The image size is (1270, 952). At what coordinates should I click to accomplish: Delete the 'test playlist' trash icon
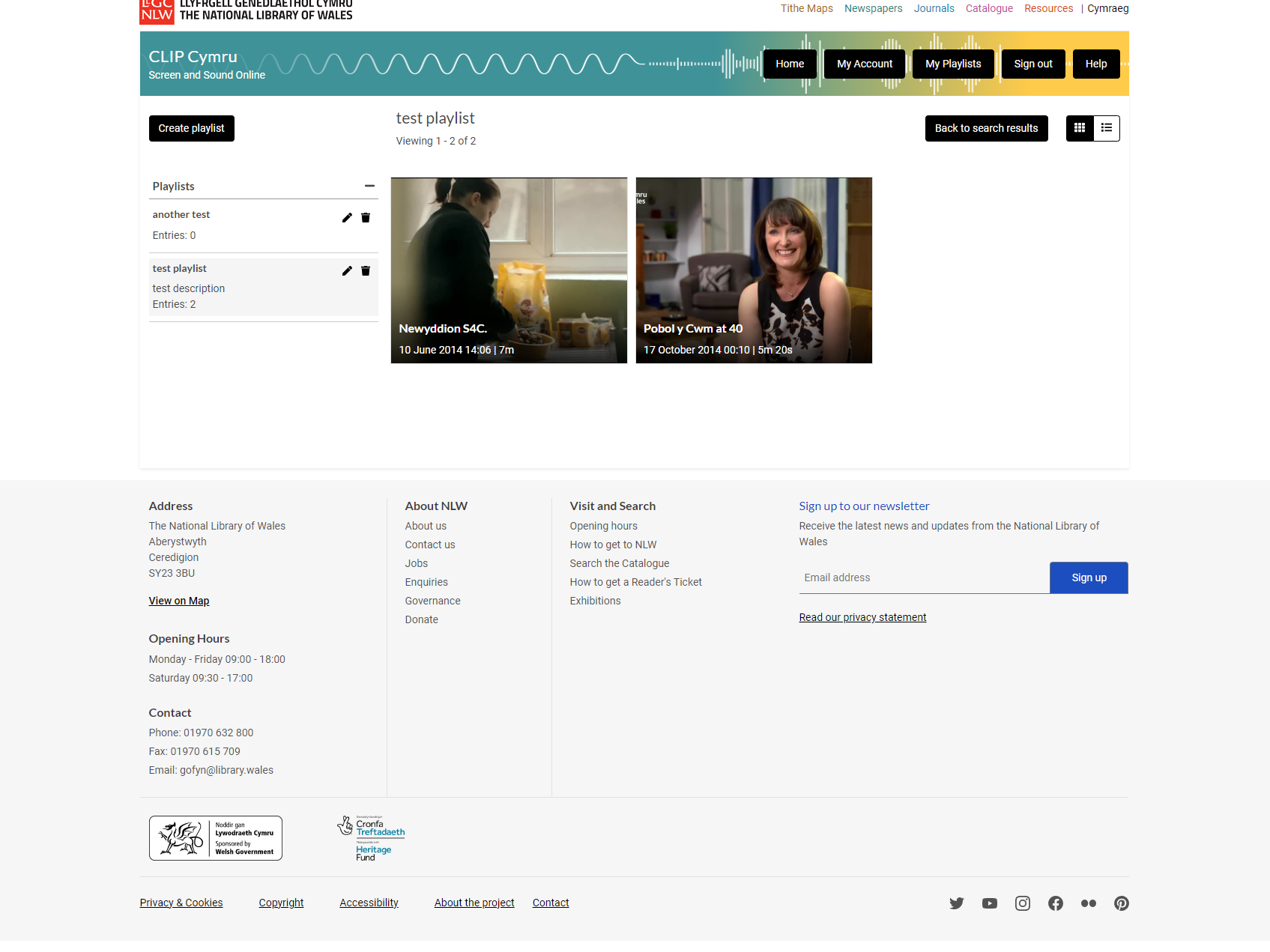click(x=366, y=271)
